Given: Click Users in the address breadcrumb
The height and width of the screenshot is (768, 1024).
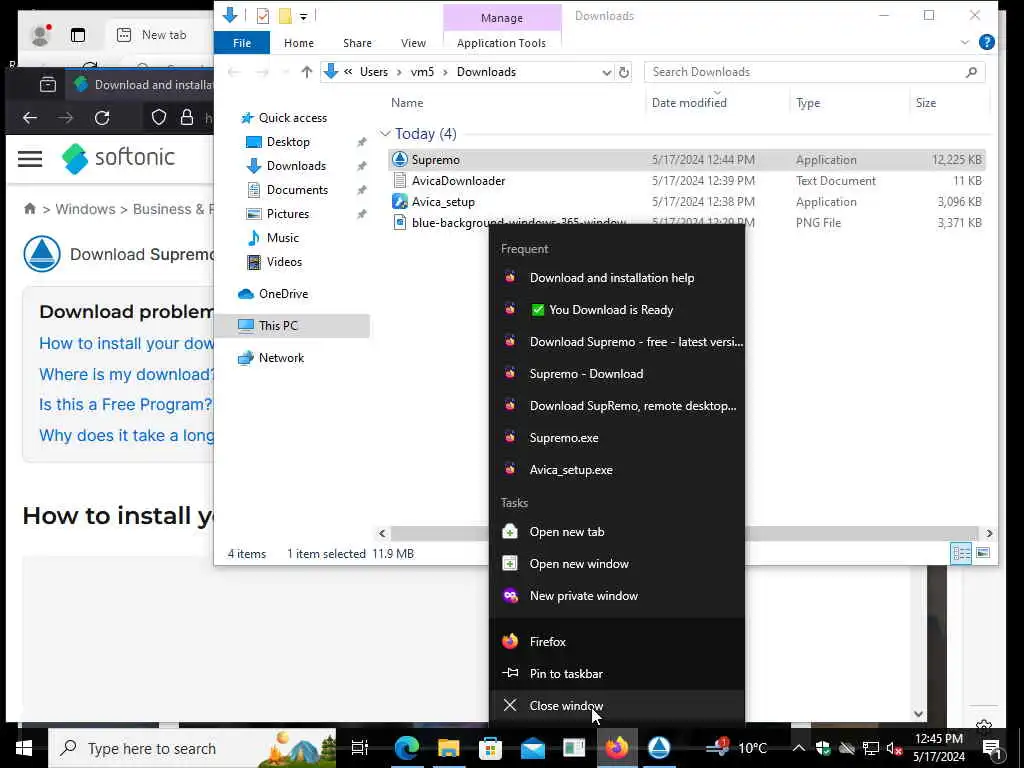Looking at the screenshot, I should [x=374, y=72].
